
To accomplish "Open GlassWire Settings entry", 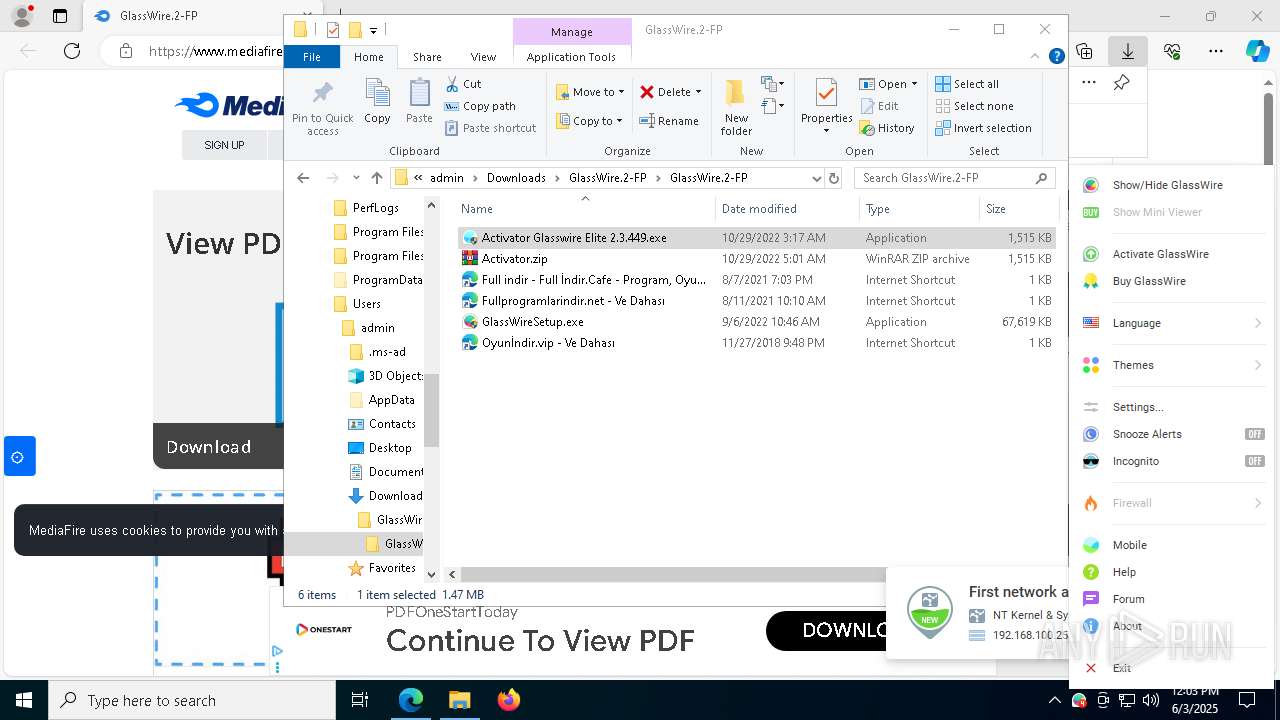I will click(1138, 407).
